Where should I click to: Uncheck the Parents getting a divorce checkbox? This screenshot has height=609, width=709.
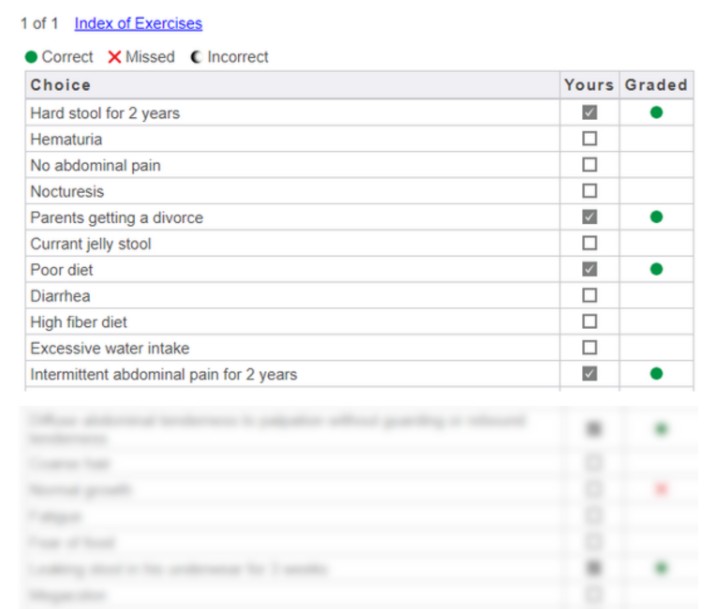[590, 217]
